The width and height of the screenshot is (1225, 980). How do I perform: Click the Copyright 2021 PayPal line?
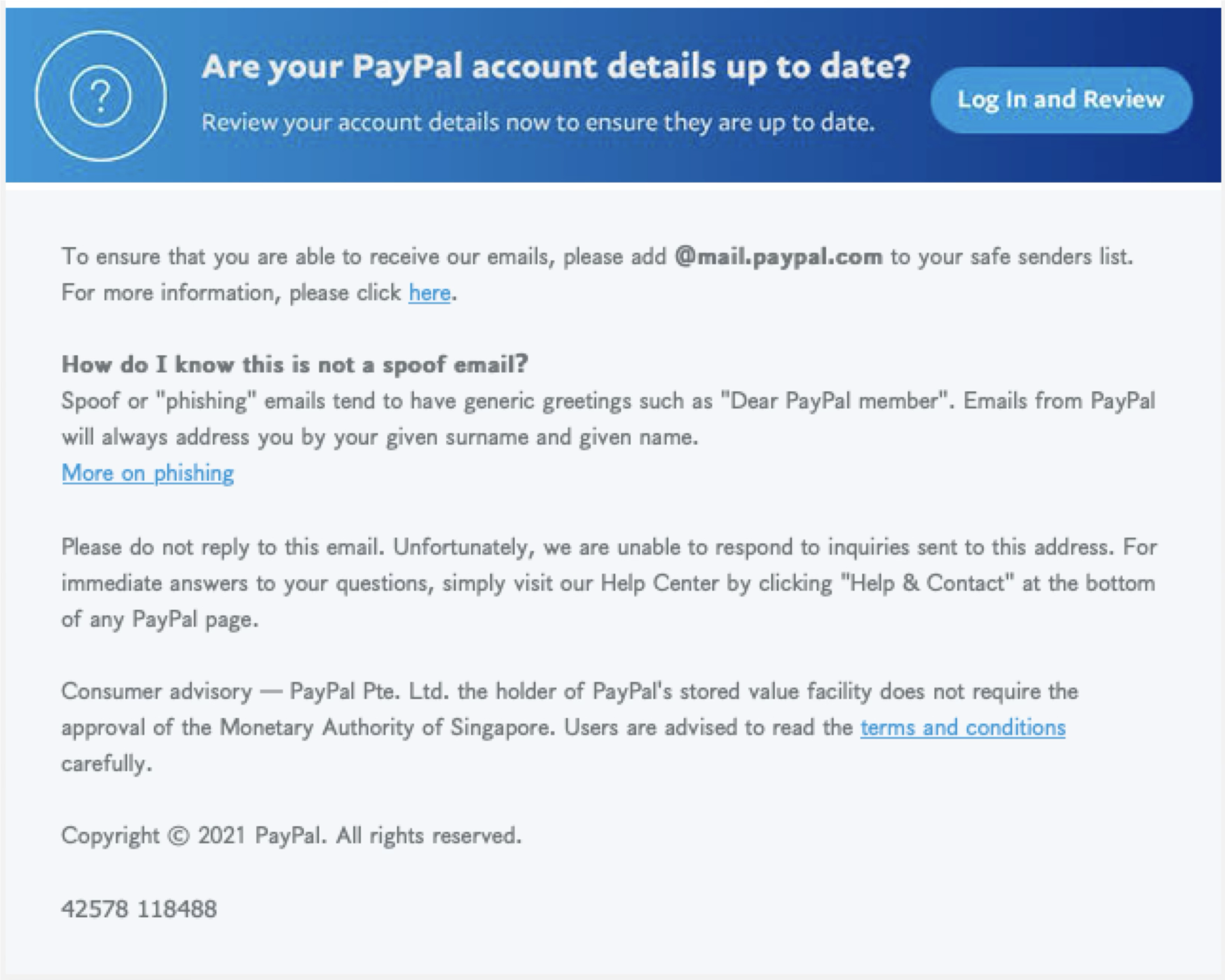[x=292, y=836]
